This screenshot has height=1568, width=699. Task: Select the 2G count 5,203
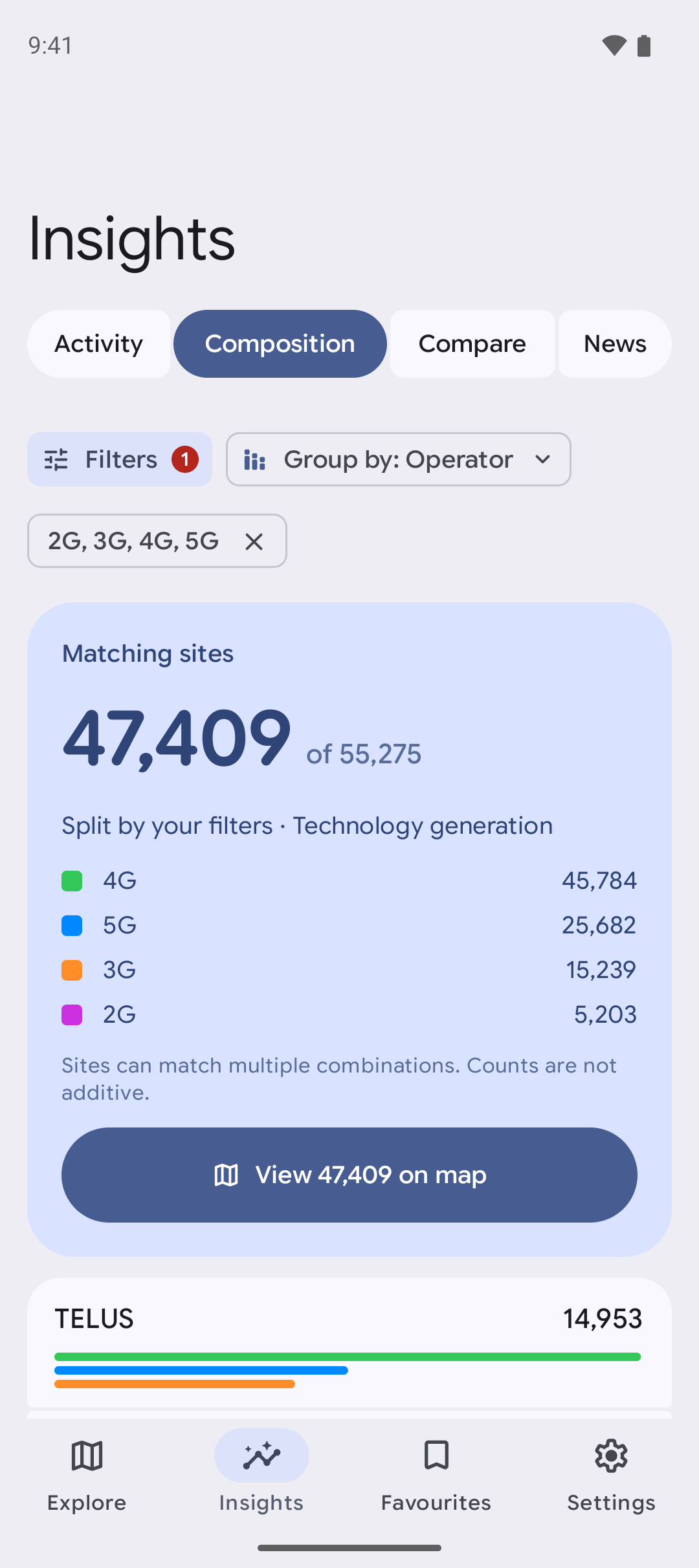tap(606, 1014)
